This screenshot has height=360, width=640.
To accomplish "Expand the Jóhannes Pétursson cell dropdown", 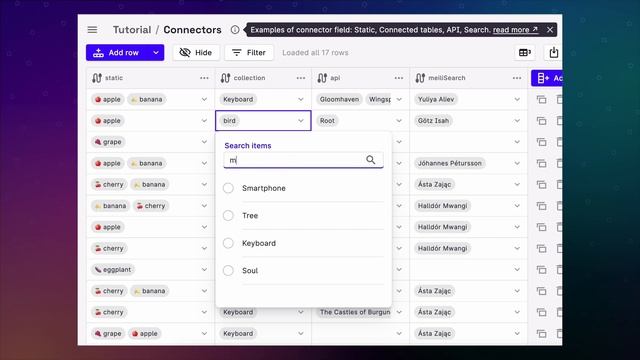I will pyautogui.click(x=517, y=163).
